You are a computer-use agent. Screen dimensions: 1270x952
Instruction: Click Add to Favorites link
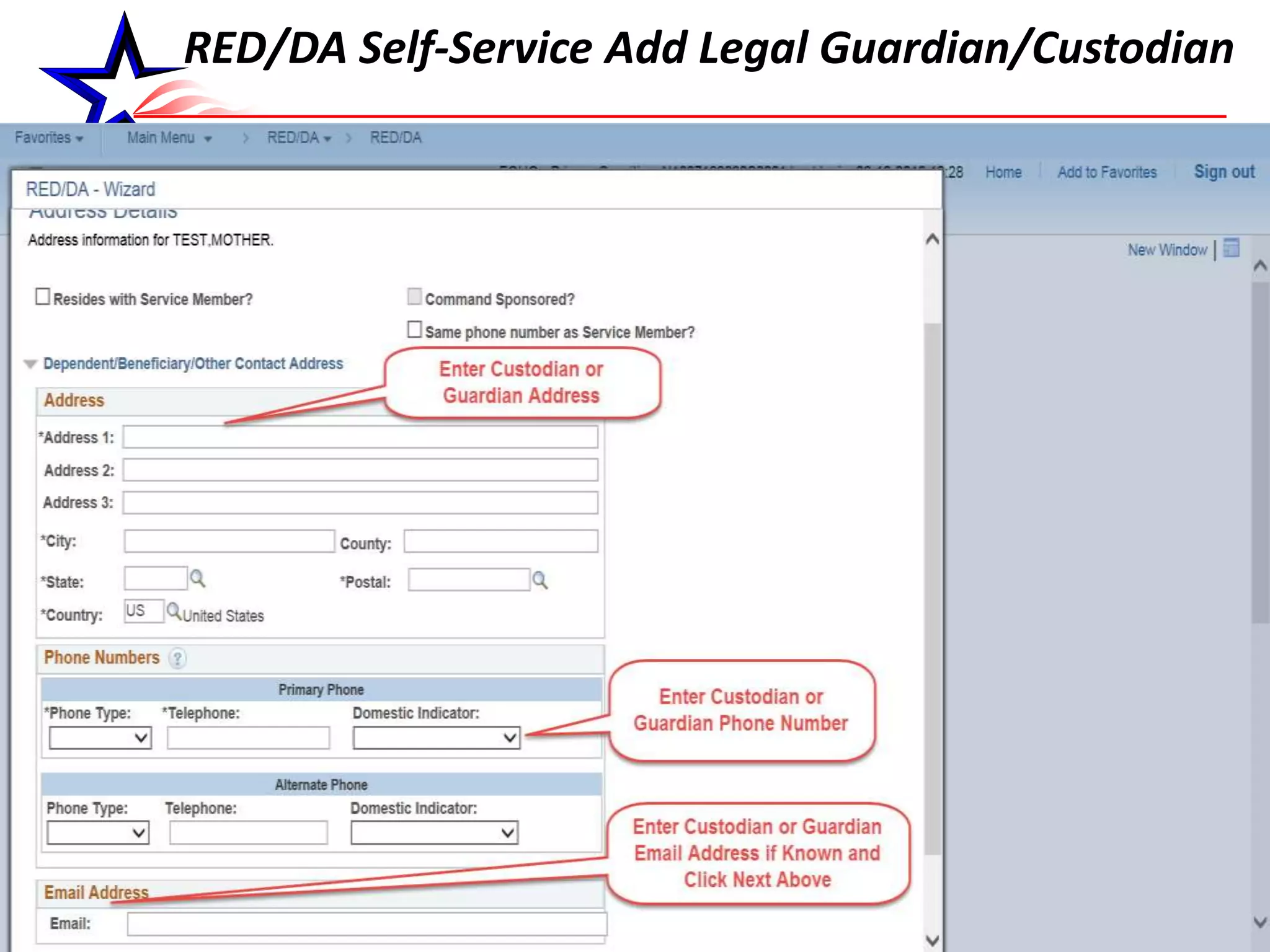click(x=1106, y=172)
